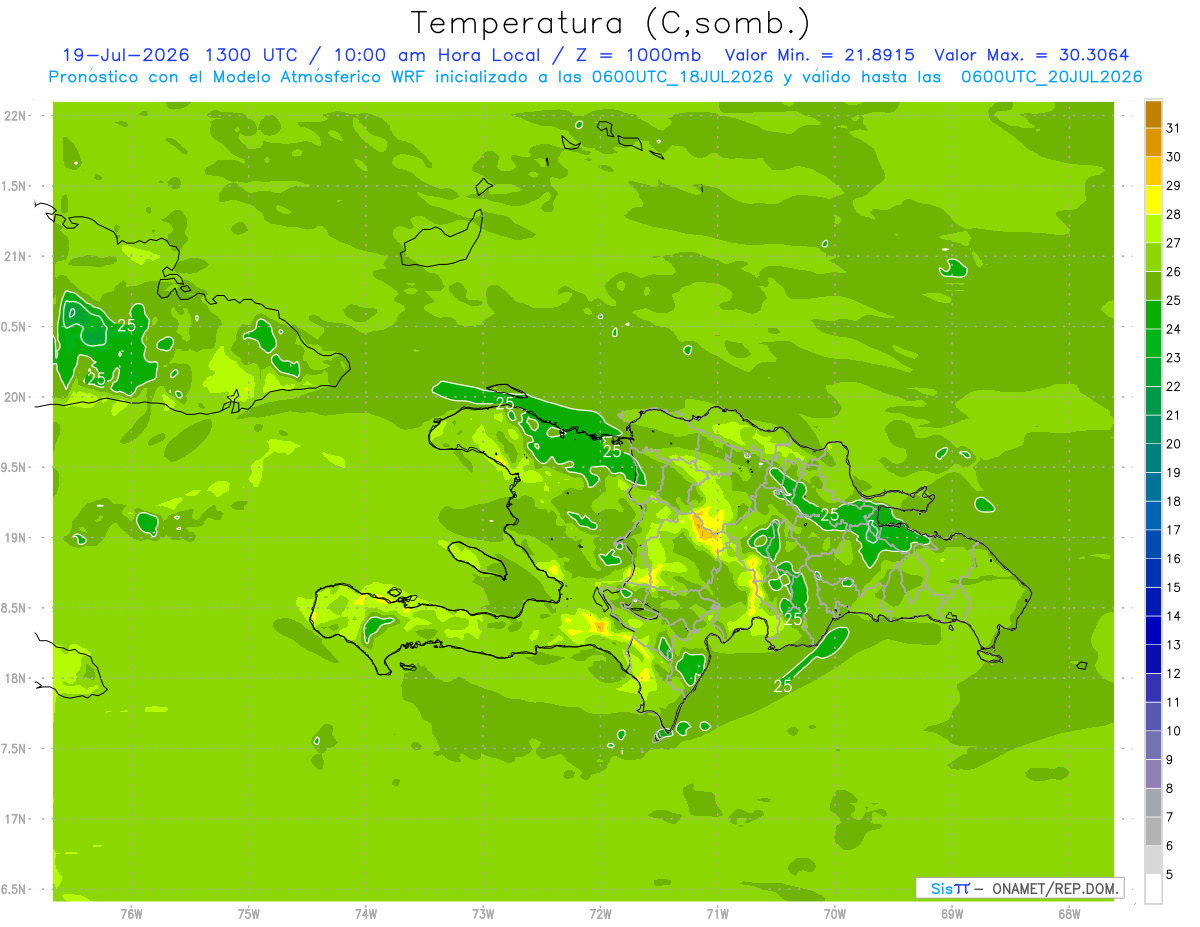This screenshot has height=927, width=1200.
Task: Click the 7.5N latitude label
Action: (x=14, y=749)
